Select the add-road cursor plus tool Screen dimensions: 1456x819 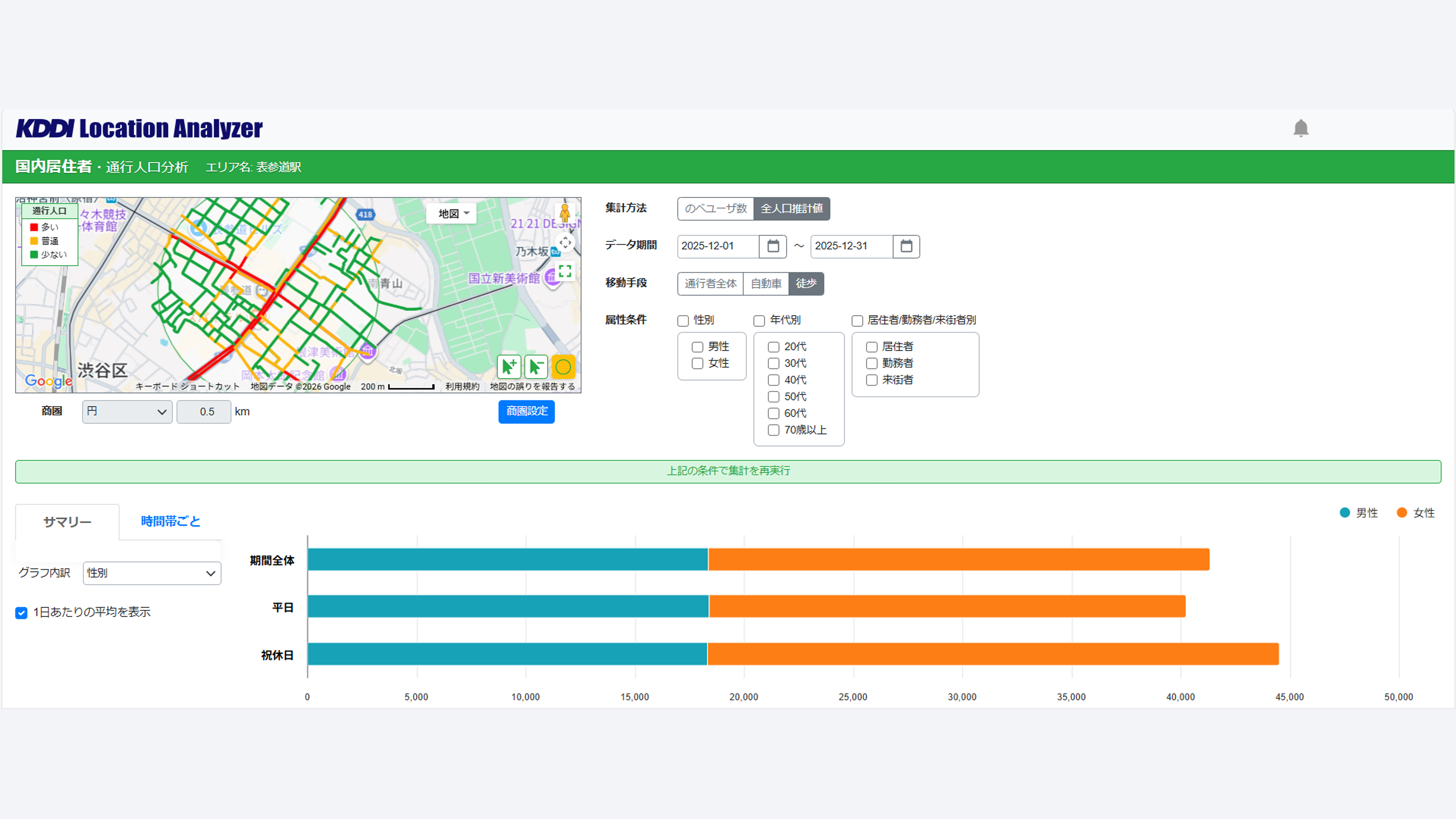click(509, 367)
